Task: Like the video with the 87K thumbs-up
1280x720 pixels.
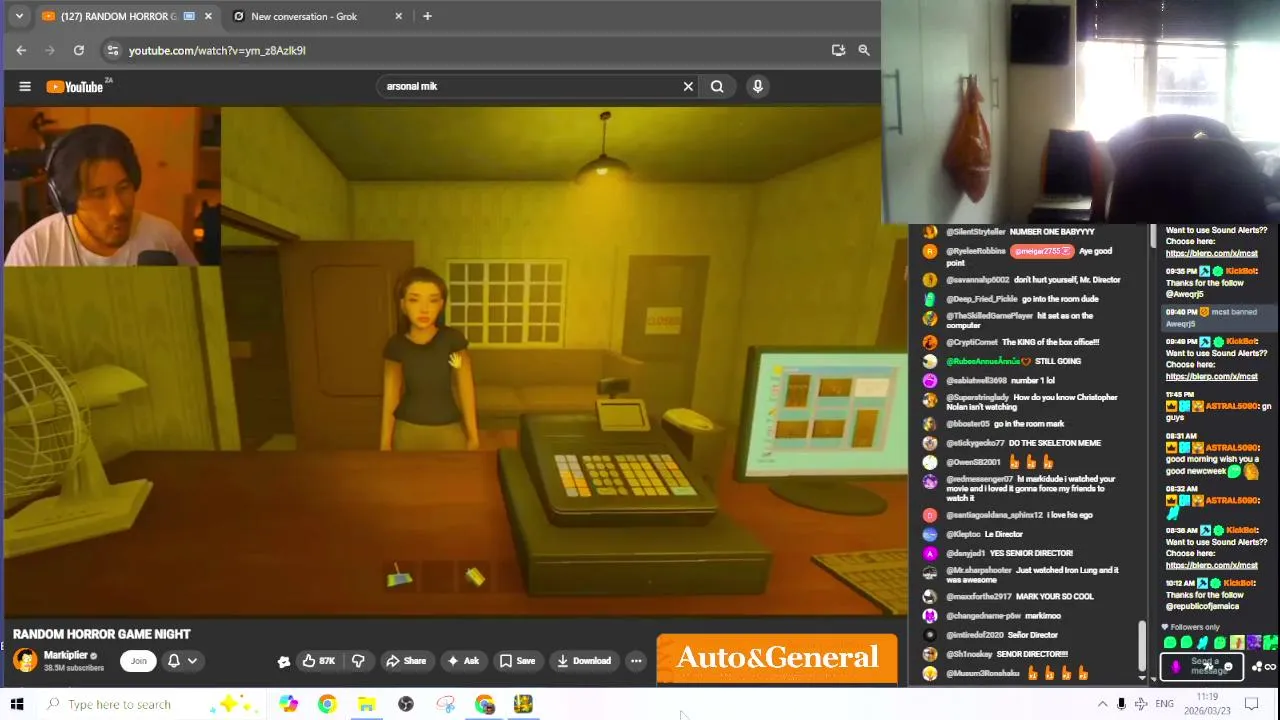Action: 320,660
